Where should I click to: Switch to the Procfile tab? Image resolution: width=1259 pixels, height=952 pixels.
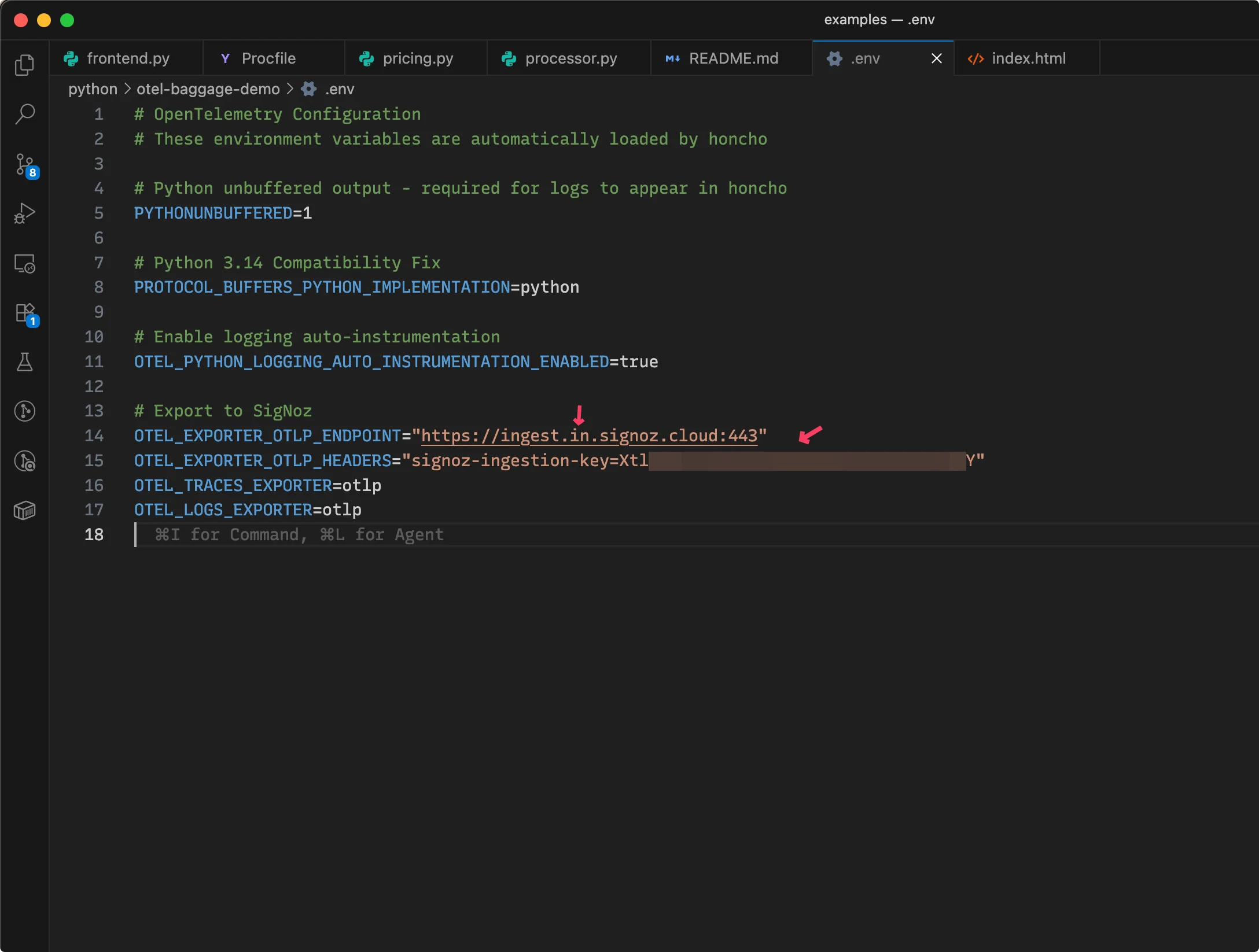click(268, 58)
